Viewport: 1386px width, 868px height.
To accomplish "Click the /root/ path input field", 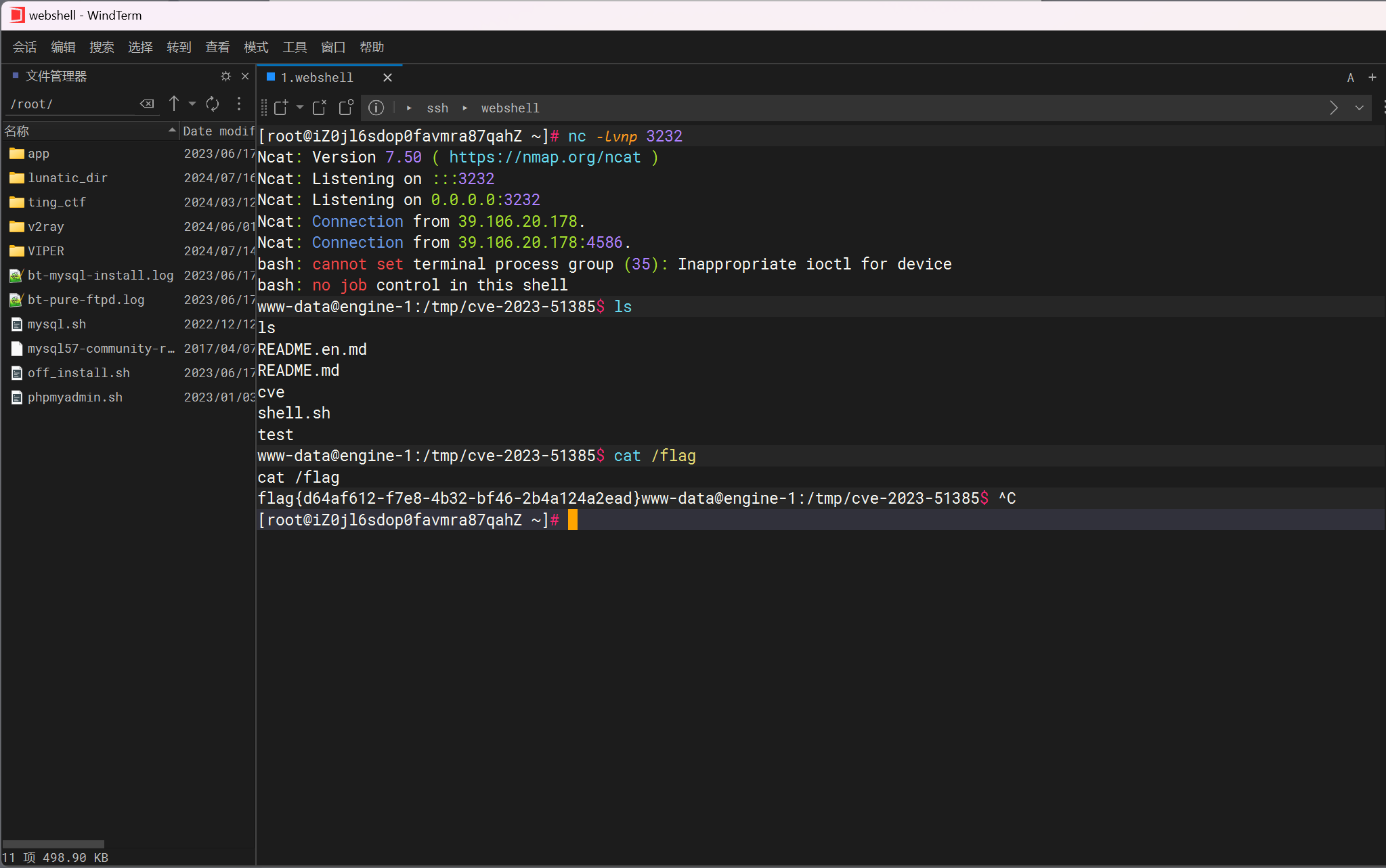I will (x=71, y=104).
